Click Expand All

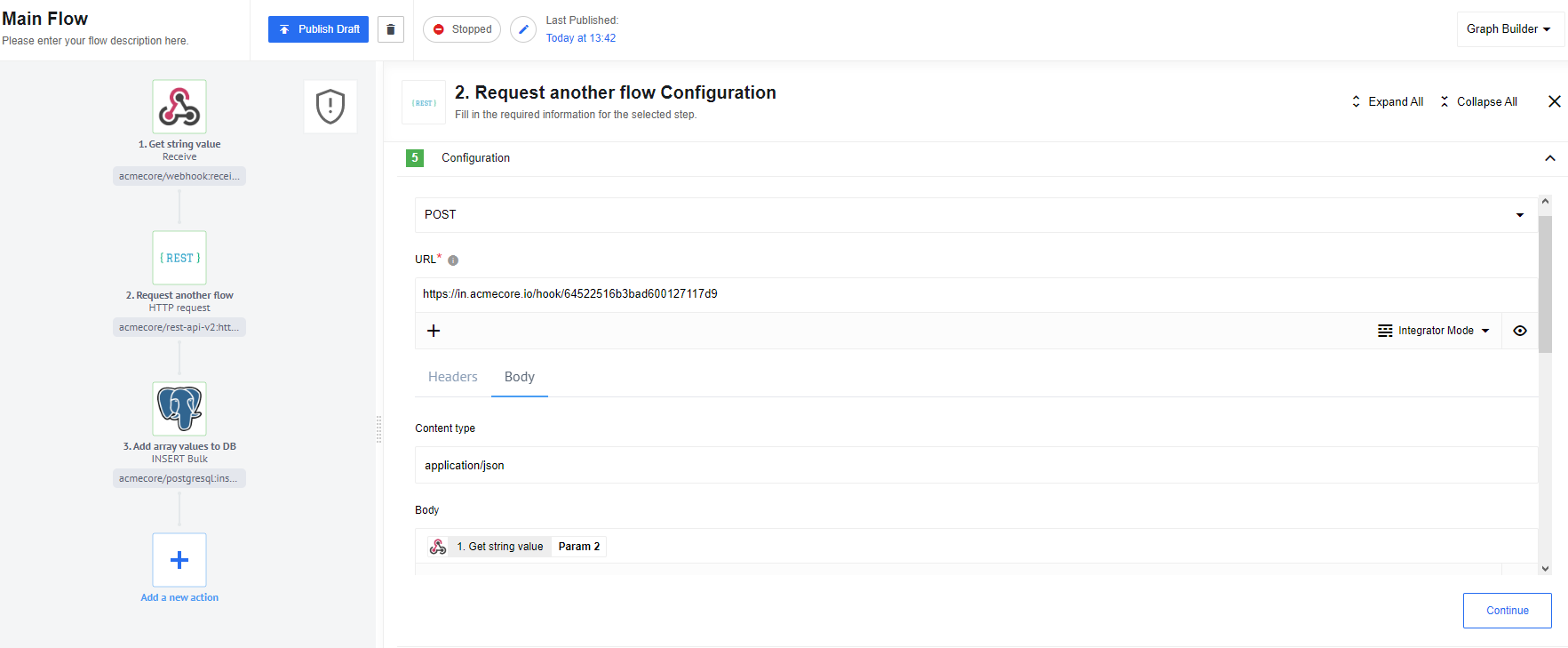tap(1387, 101)
